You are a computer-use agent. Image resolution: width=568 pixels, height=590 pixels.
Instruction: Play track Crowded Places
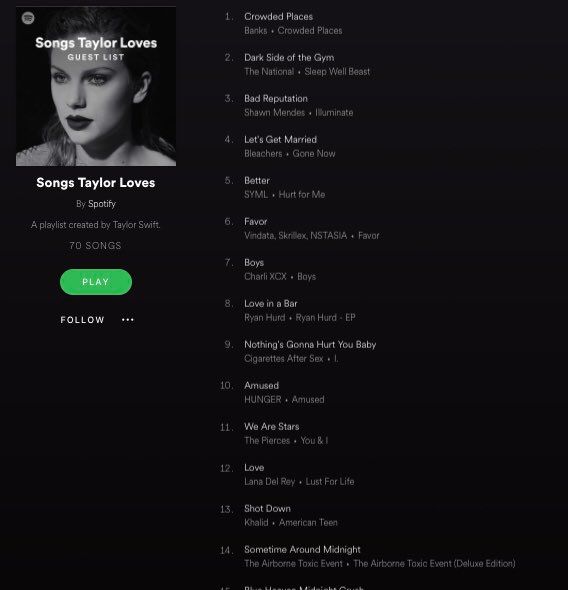pos(278,17)
